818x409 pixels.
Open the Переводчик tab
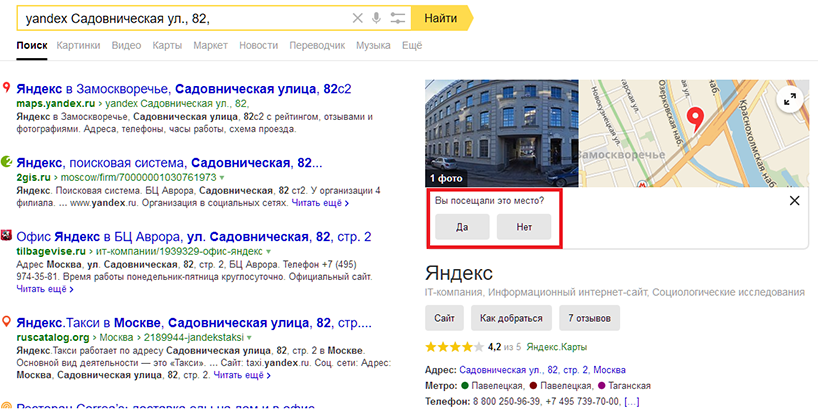[317, 45]
